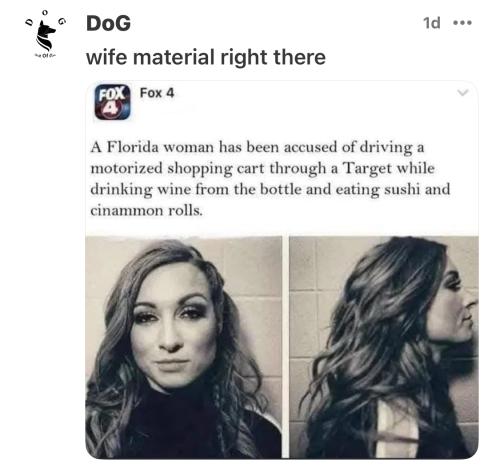
Task: Expand the chevron on the Fox 4 card
Action: point(463,93)
